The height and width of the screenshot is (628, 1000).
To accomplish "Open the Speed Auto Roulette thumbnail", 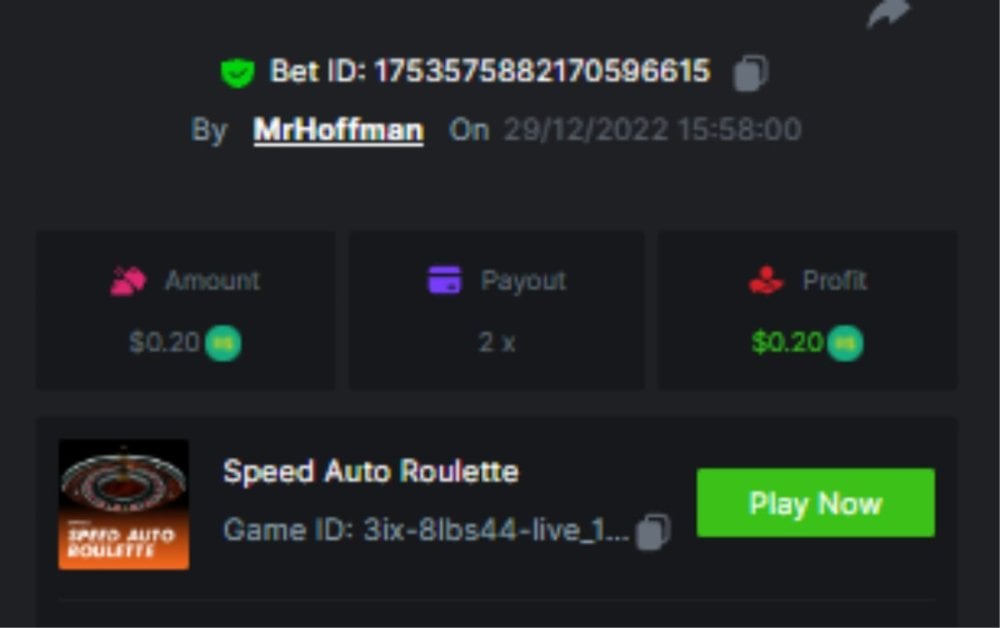I will [124, 504].
